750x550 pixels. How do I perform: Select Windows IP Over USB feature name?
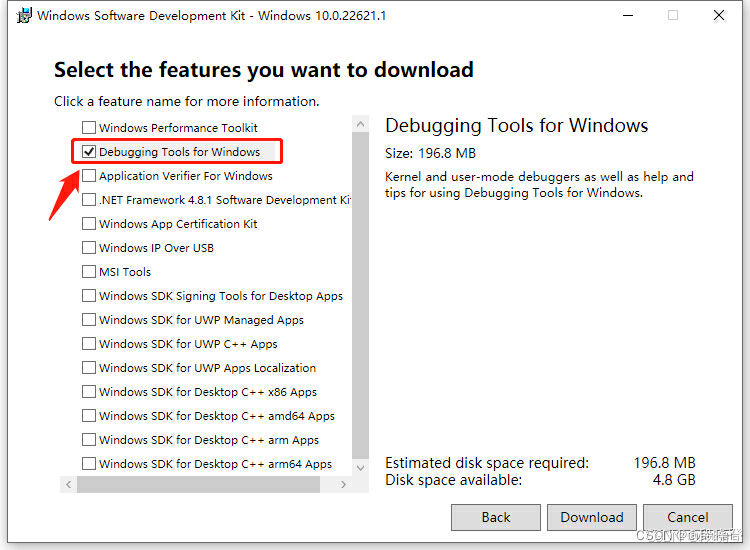156,248
